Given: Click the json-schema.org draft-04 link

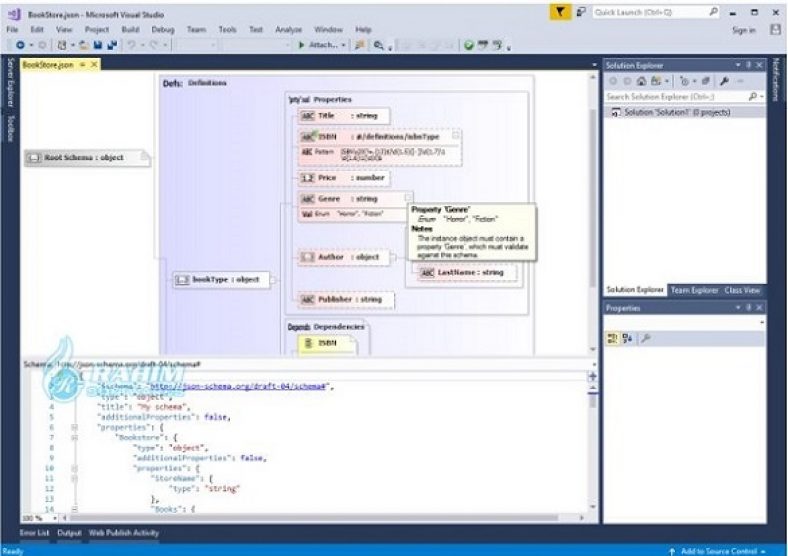Looking at the screenshot, I should coord(238,386).
